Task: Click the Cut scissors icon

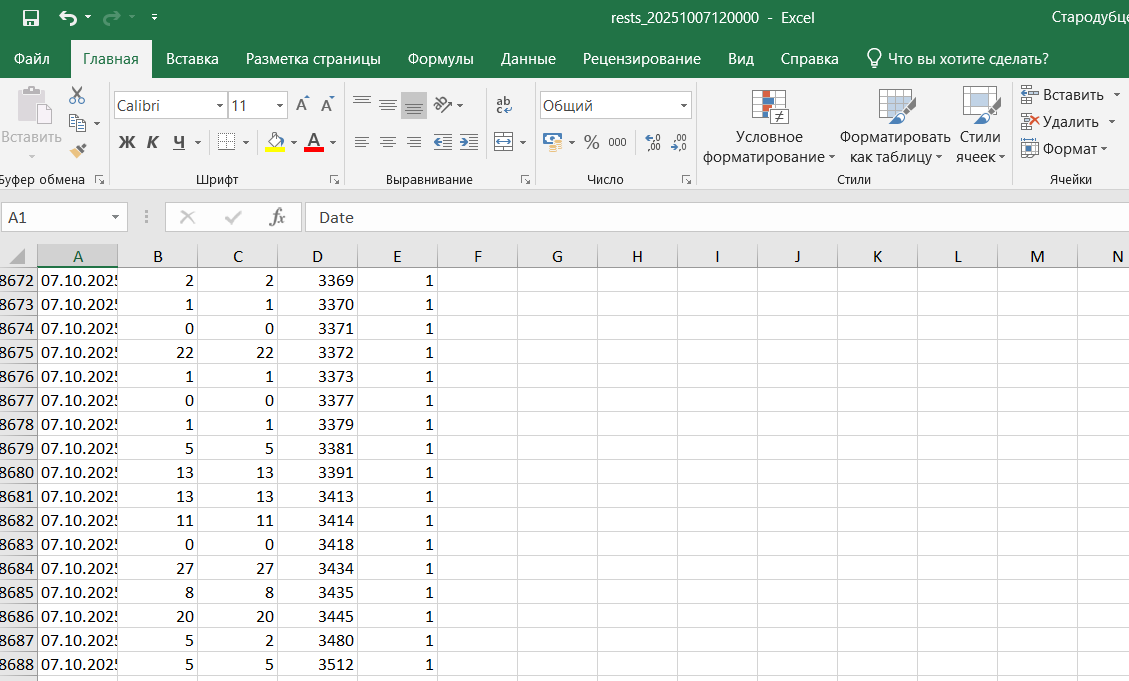Action: (x=77, y=95)
